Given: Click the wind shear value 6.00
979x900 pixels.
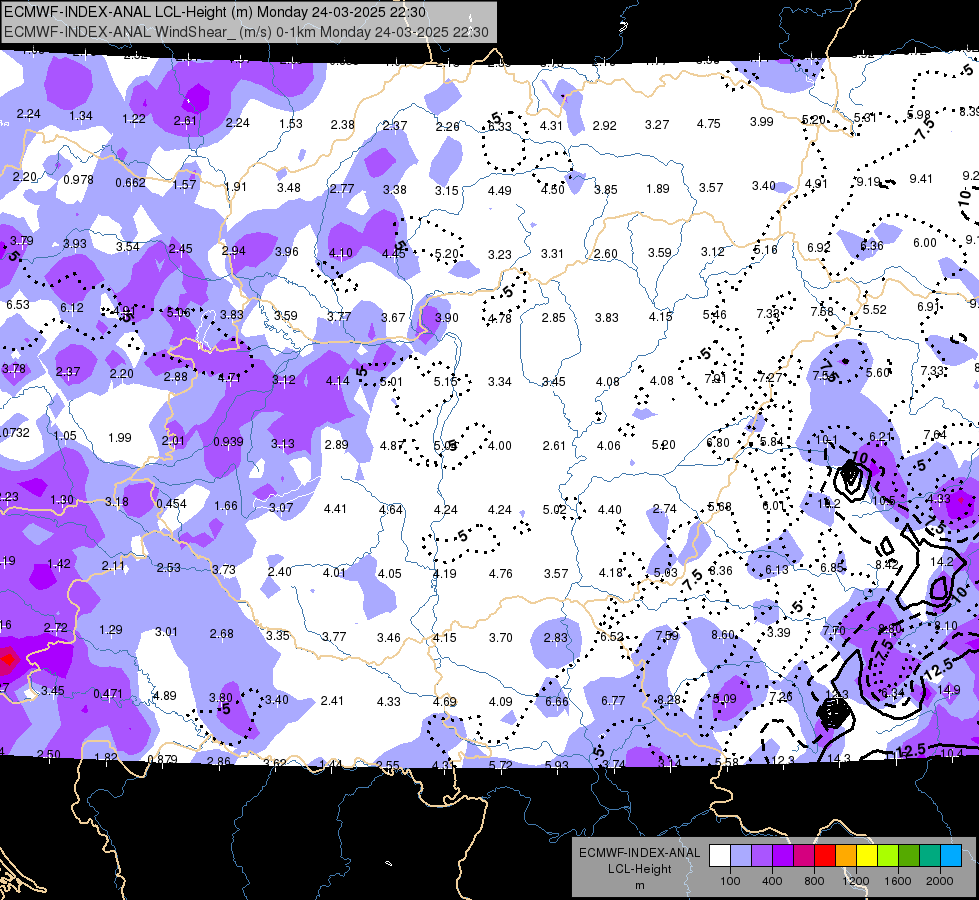Looking at the screenshot, I should coord(925,243).
